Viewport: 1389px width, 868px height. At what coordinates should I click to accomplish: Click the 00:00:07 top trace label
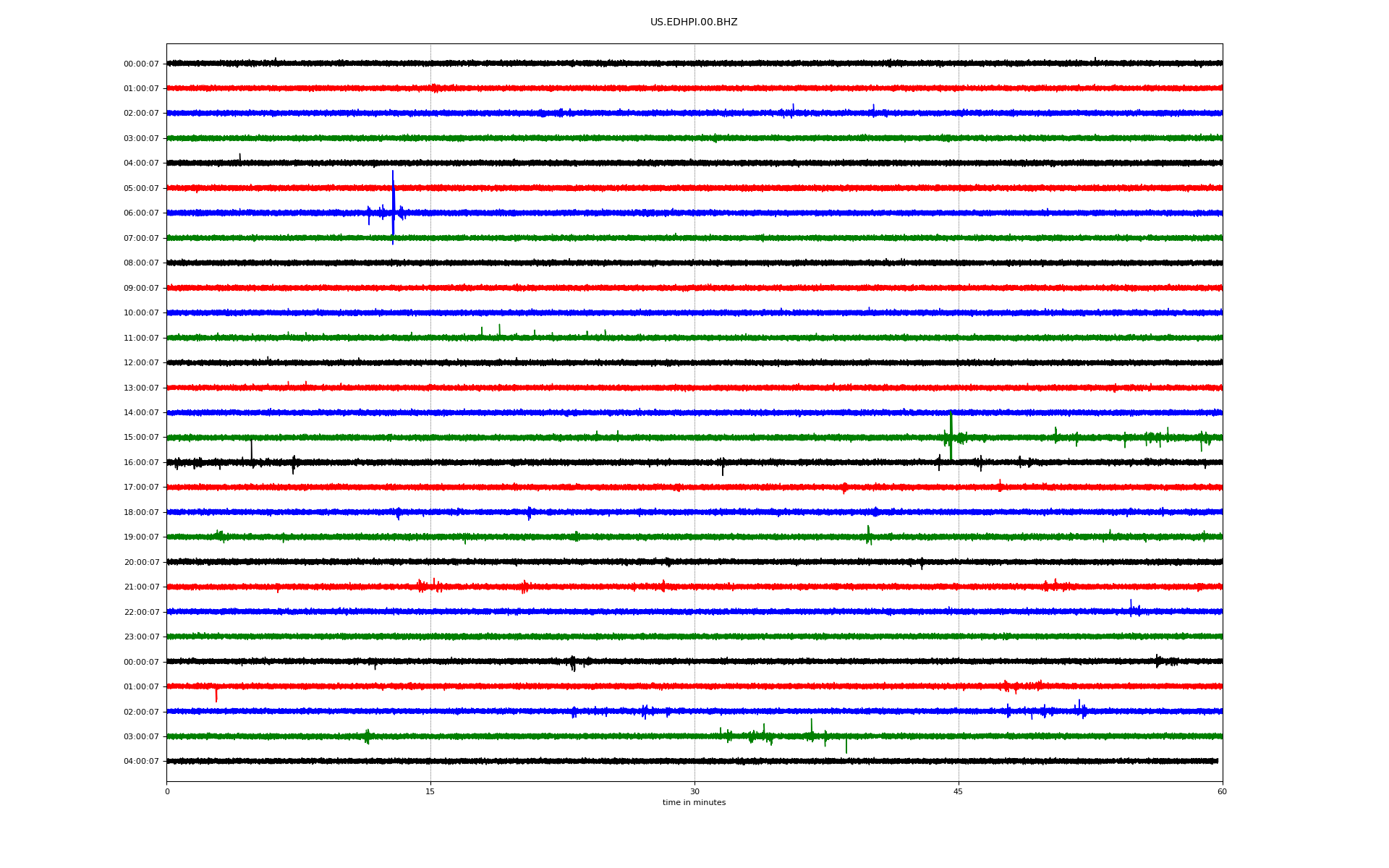pyautogui.click(x=141, y=64)
